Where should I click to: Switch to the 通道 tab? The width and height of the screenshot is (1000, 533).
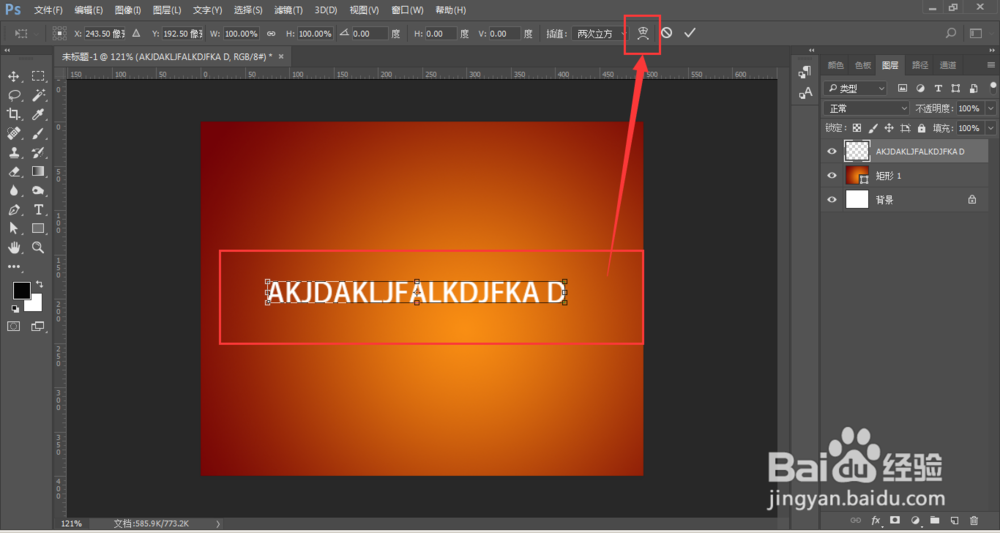(x=948, y=65)
